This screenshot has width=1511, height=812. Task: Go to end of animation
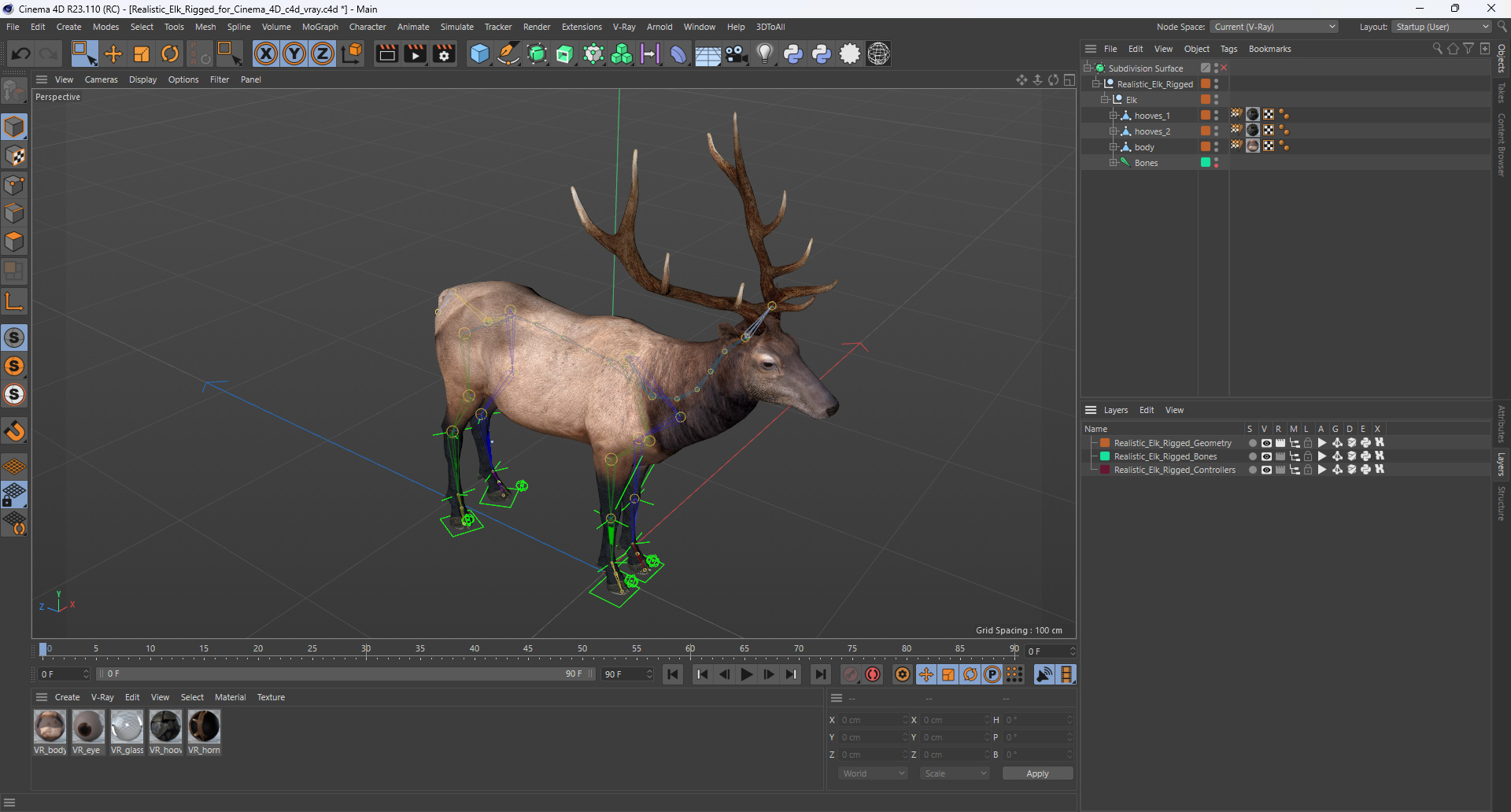(820, 674)
